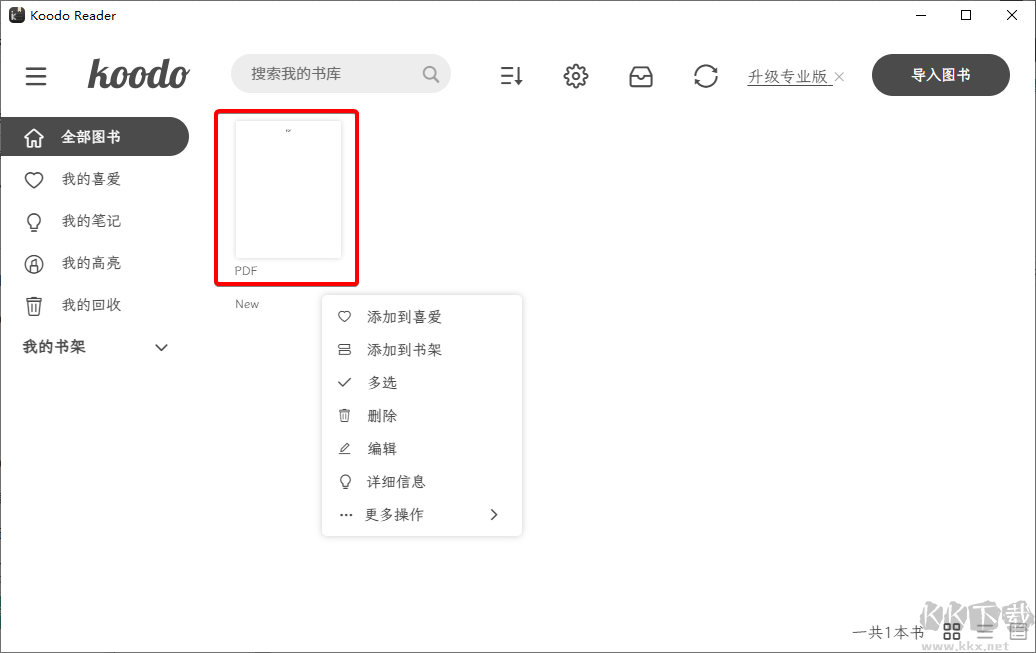
Task: Open the sorting options dropdown
Action: tap(511, 75)
